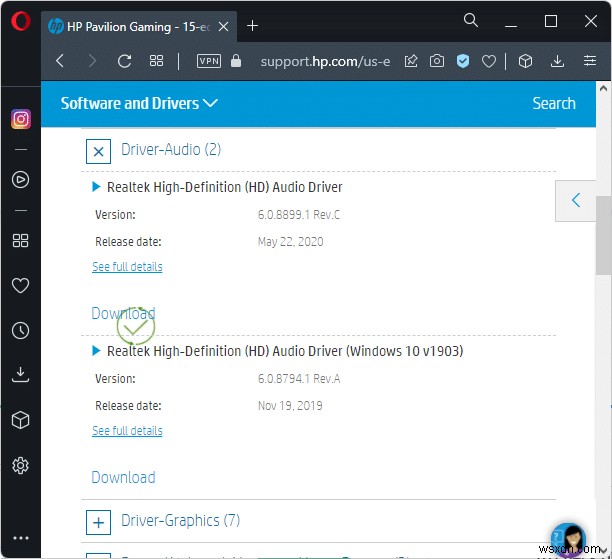Open the side panel left chevron

click(576, 201)
